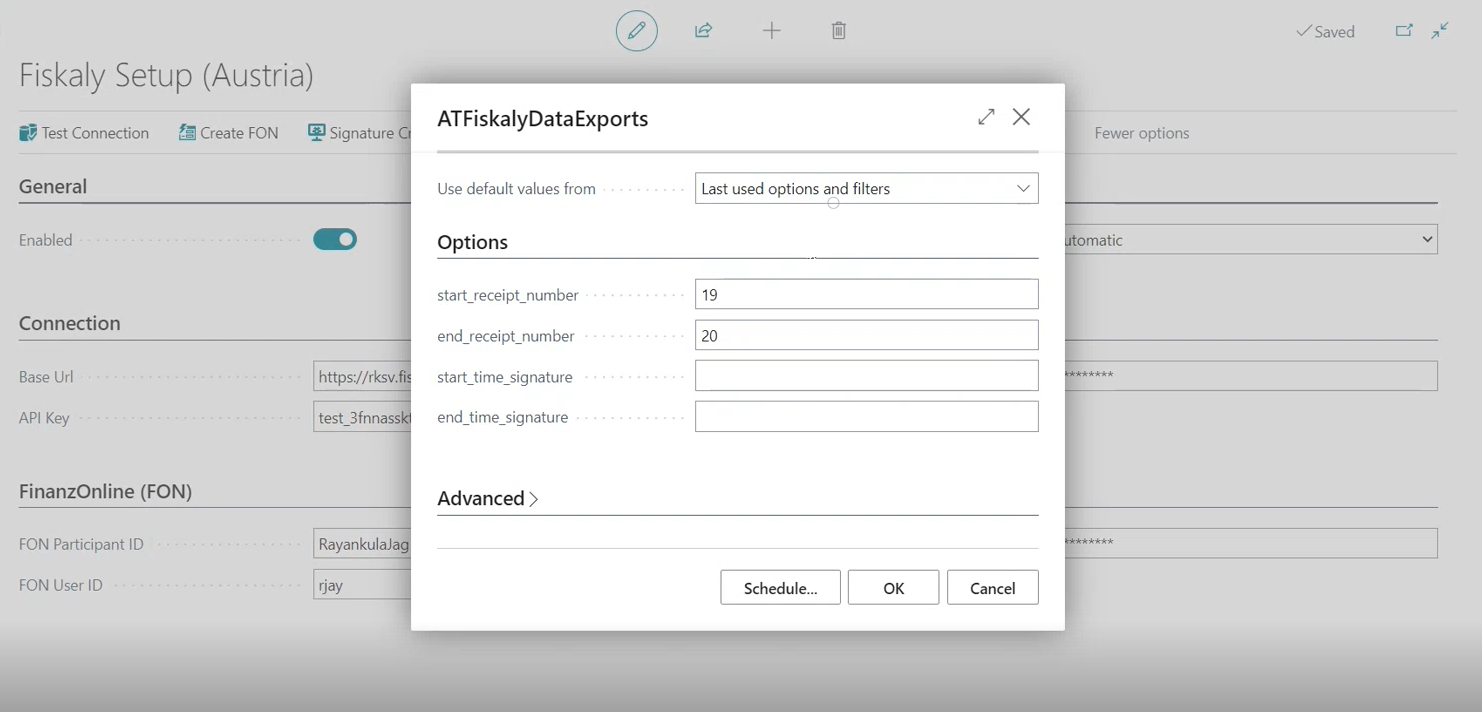Image resolution: width=1482 pixels, height=712 pixels.
Task: Click the Fiskaly Setup (Austria) page title
Action: pos(166,75)
